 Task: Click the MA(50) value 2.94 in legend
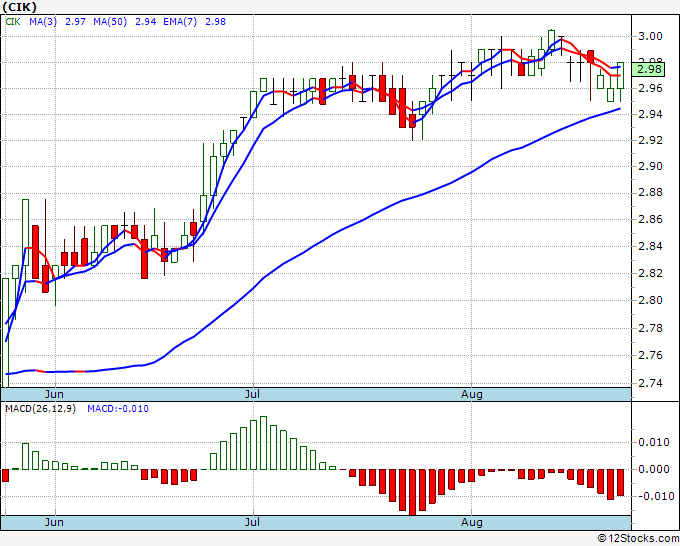145,22
